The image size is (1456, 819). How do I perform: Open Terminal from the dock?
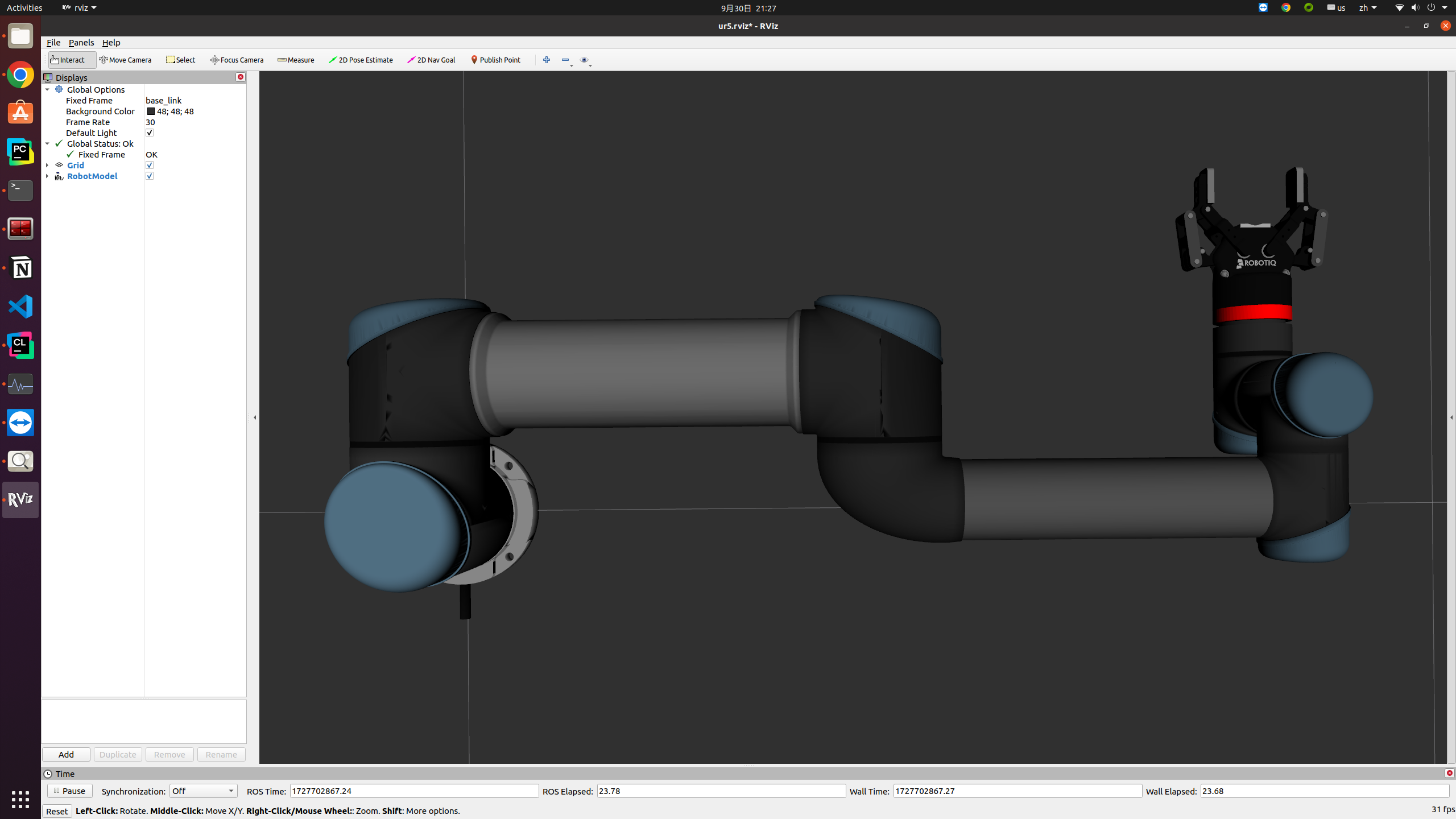point(20,191)
